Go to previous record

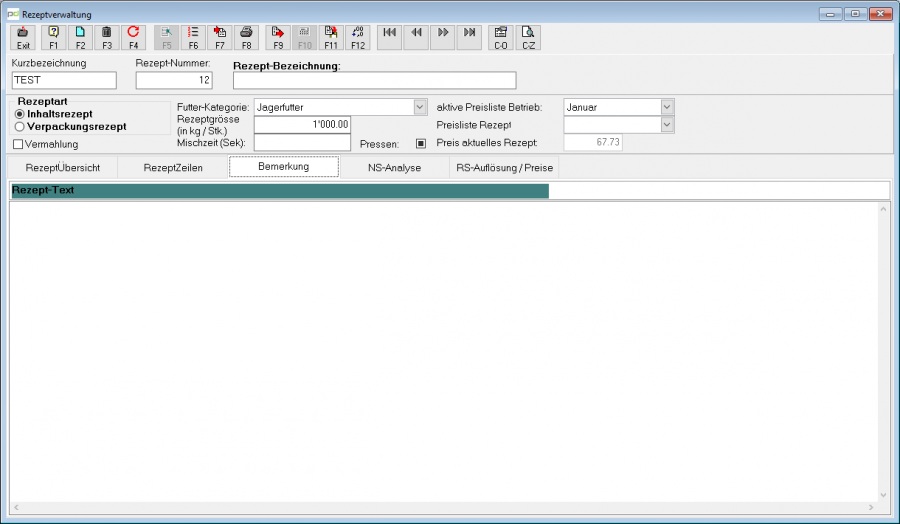(x=416, y=38)
